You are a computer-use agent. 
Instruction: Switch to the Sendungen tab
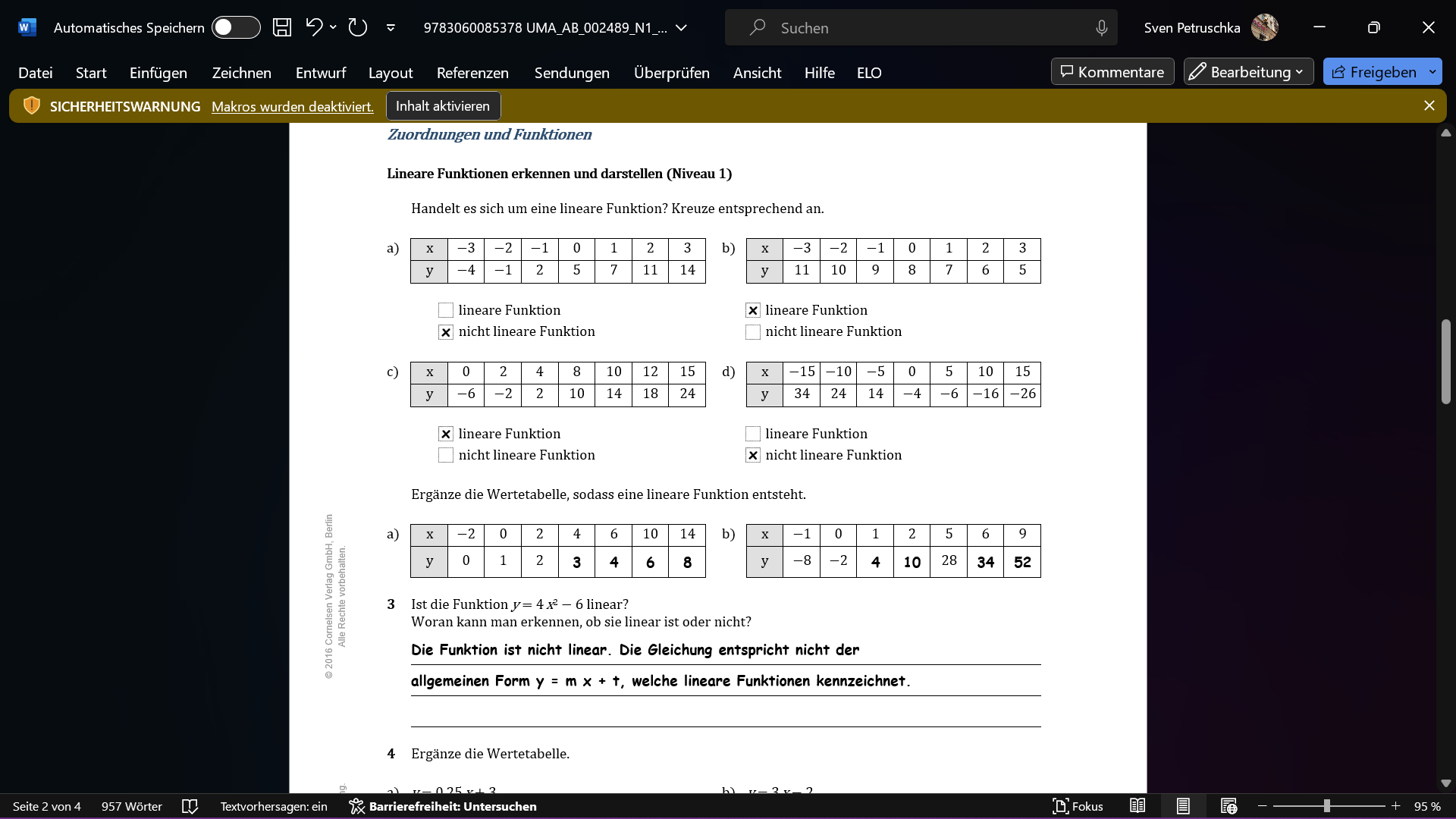tap(572, 73)
